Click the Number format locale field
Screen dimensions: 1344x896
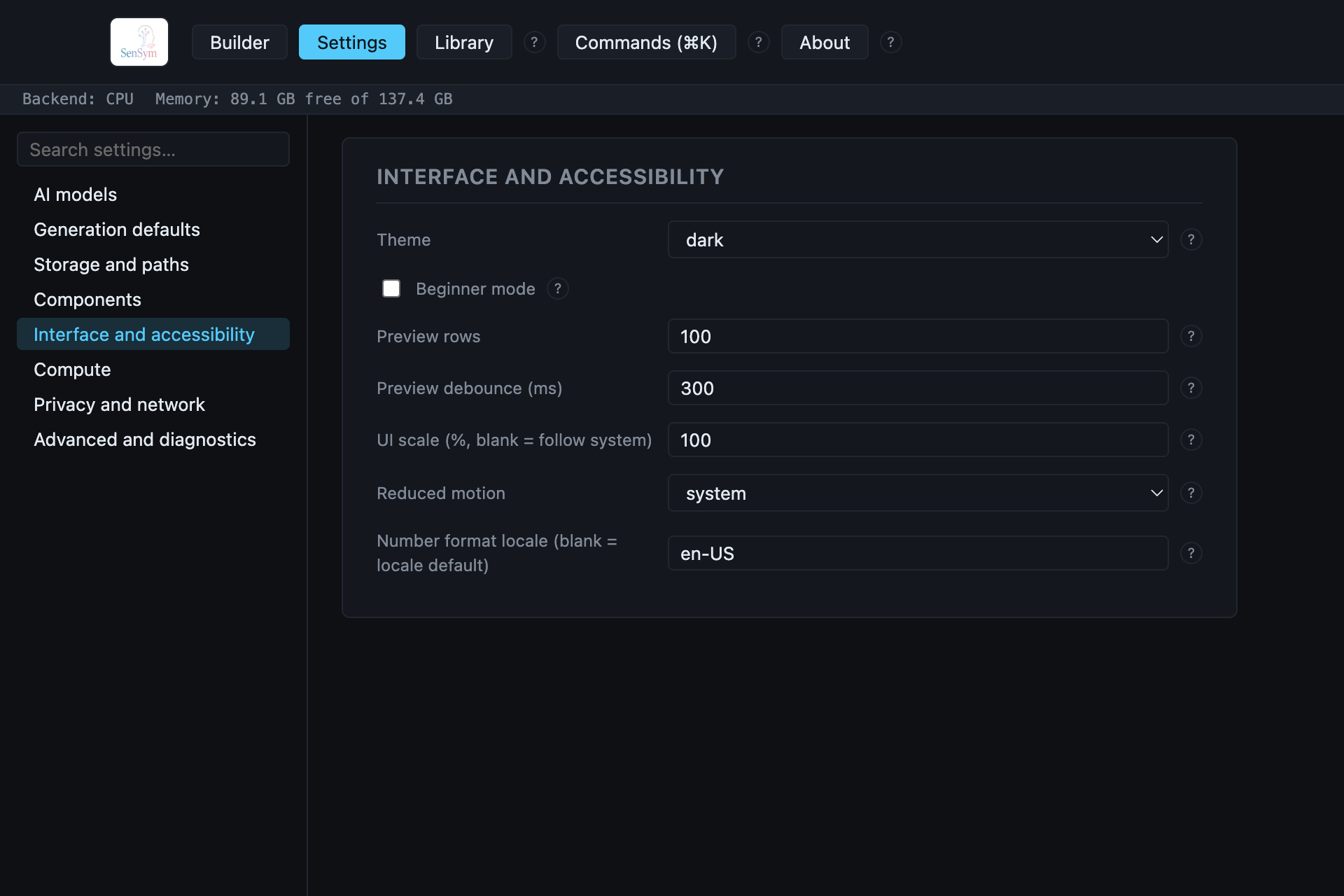[x=918, y=553]
